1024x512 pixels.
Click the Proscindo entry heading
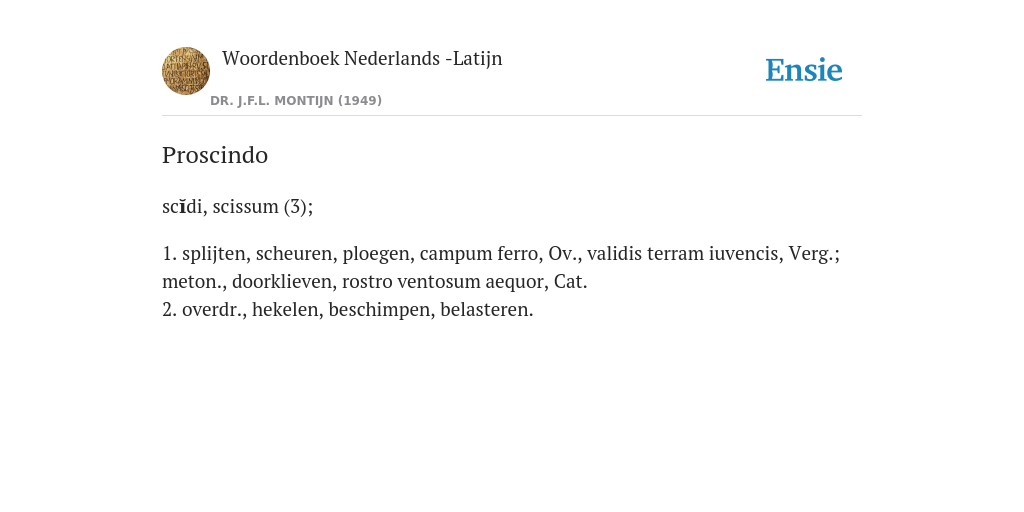click(215, 155)
